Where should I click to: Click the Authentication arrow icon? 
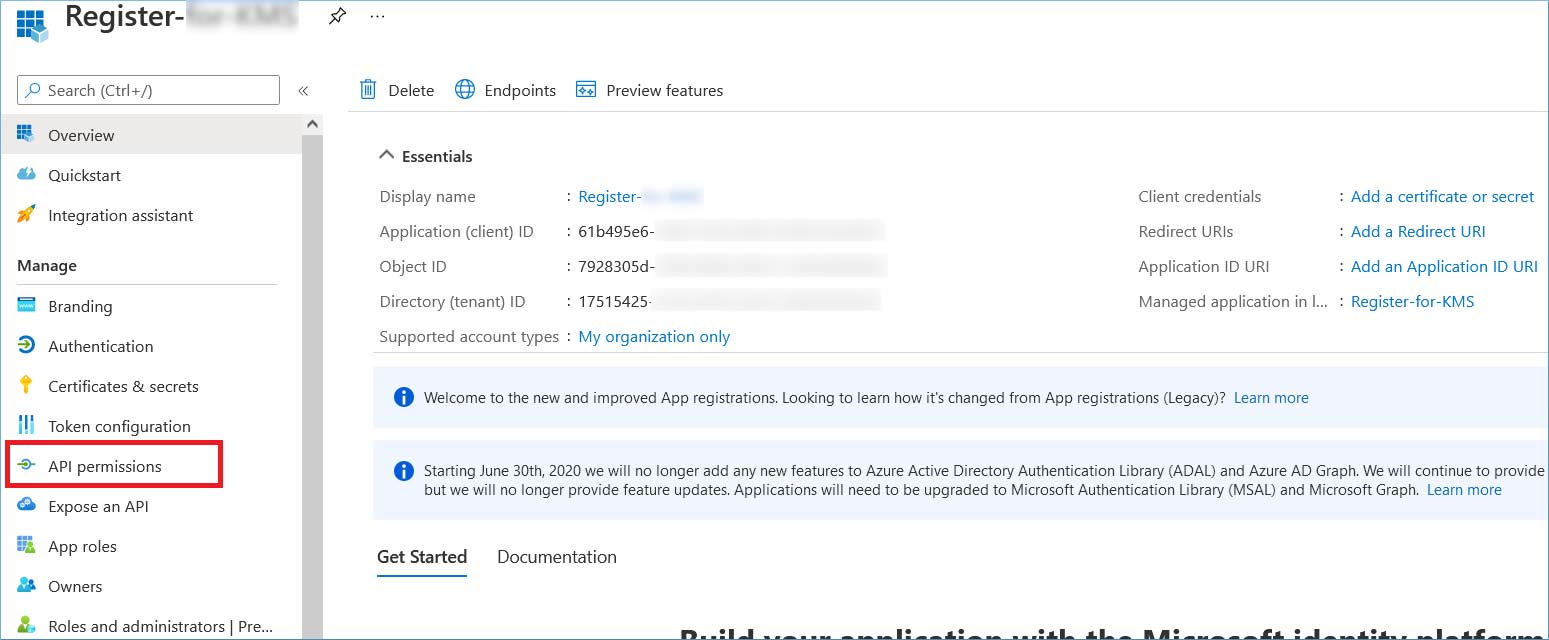[x=26, y=346]
